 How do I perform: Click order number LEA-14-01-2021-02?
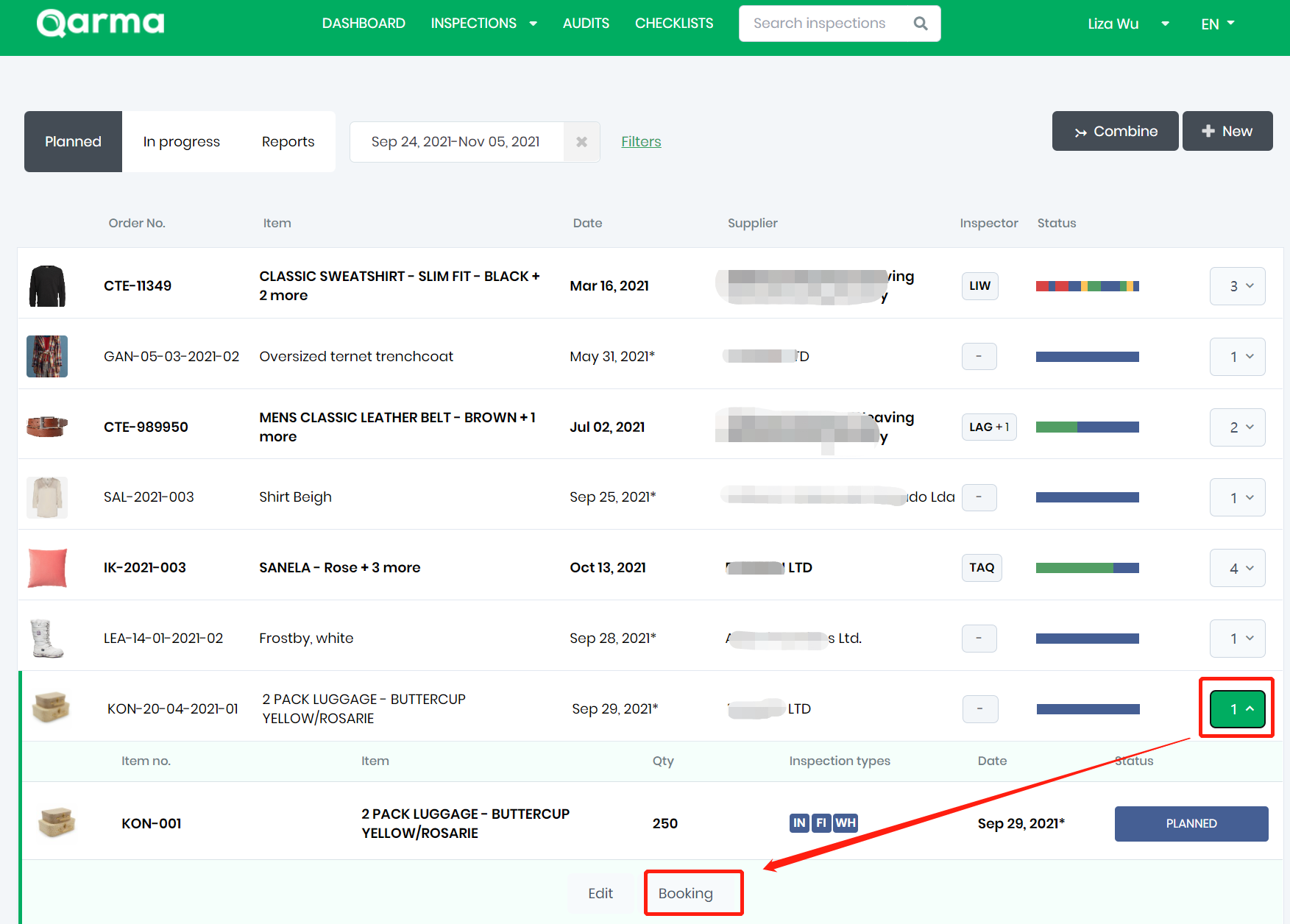point(163,638)
